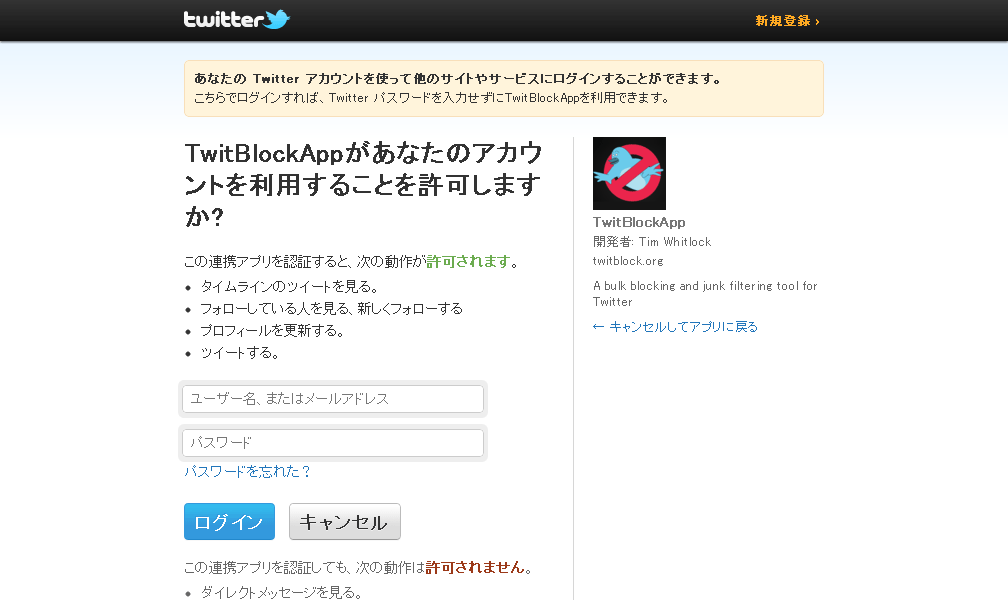Viewport: 1008px width, 600px height.
Task: Select the TwitBlockApp name under the icon
Action: click(x=639, y=223)
